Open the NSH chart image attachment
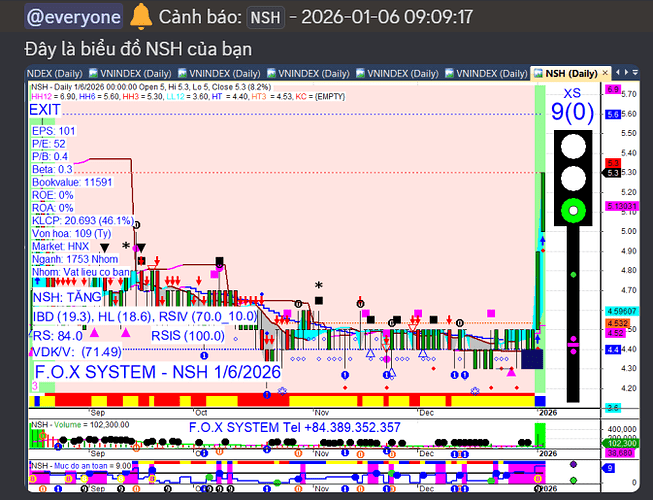 tap(332, 279)
